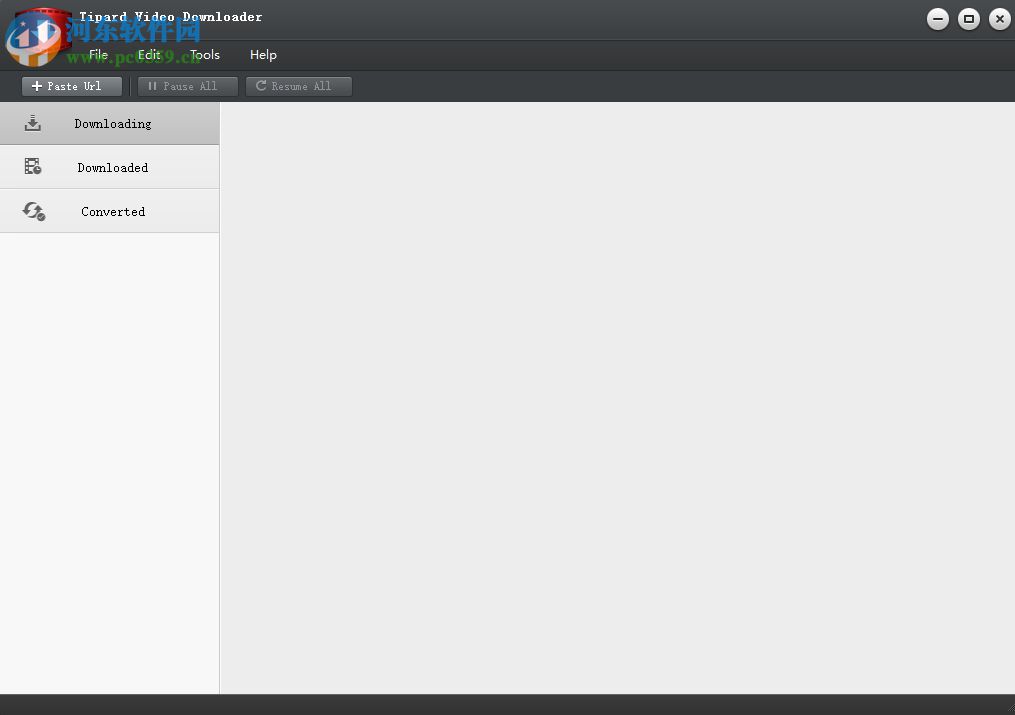The width and height of the screenshot is (1015, 715).
Task: Click the maximize window control
Action: (x=968, y=18)
